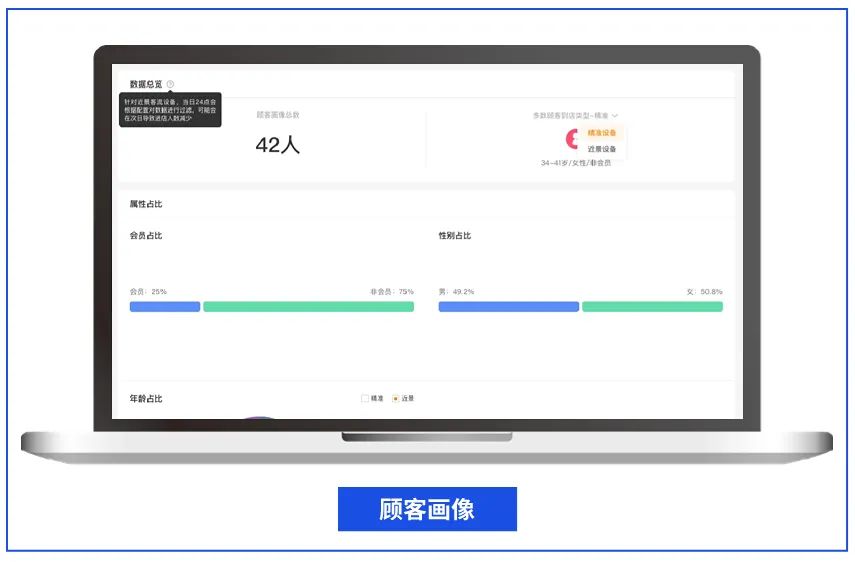
Task: Click the 性别占比 chart title
Action: [x=455, y=235]
